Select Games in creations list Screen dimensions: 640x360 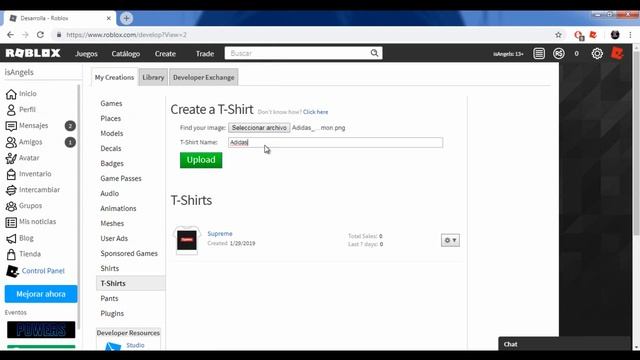coord(111,104)
